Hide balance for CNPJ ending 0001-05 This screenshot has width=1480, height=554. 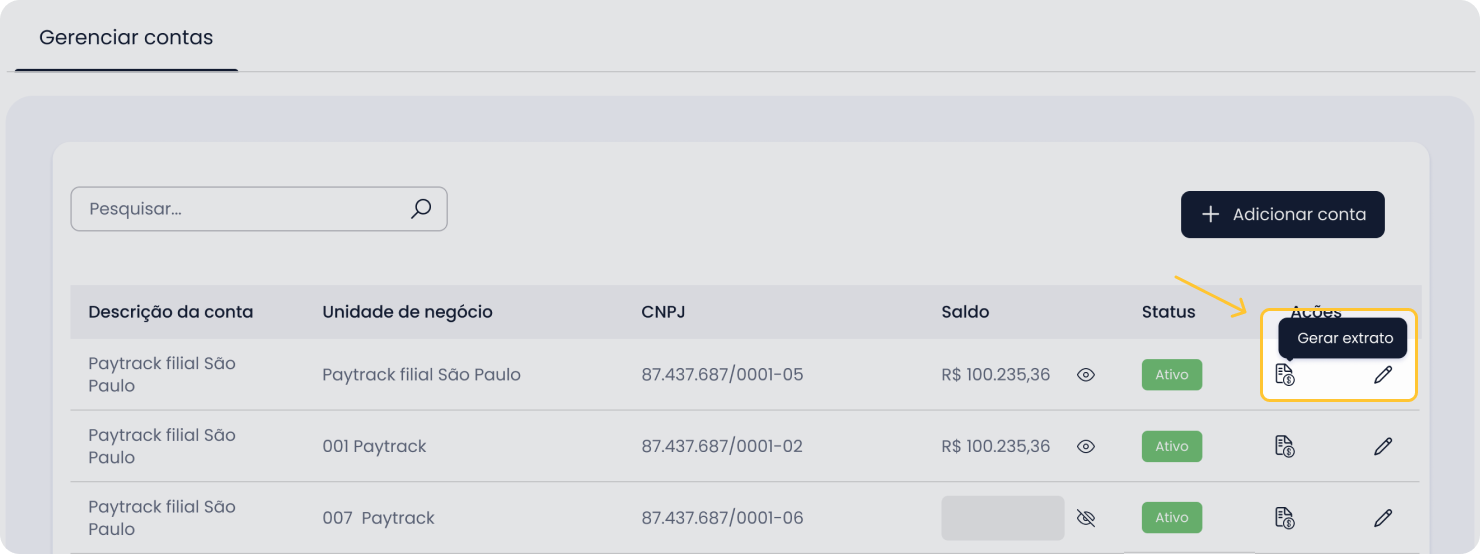pos(1086,375)
